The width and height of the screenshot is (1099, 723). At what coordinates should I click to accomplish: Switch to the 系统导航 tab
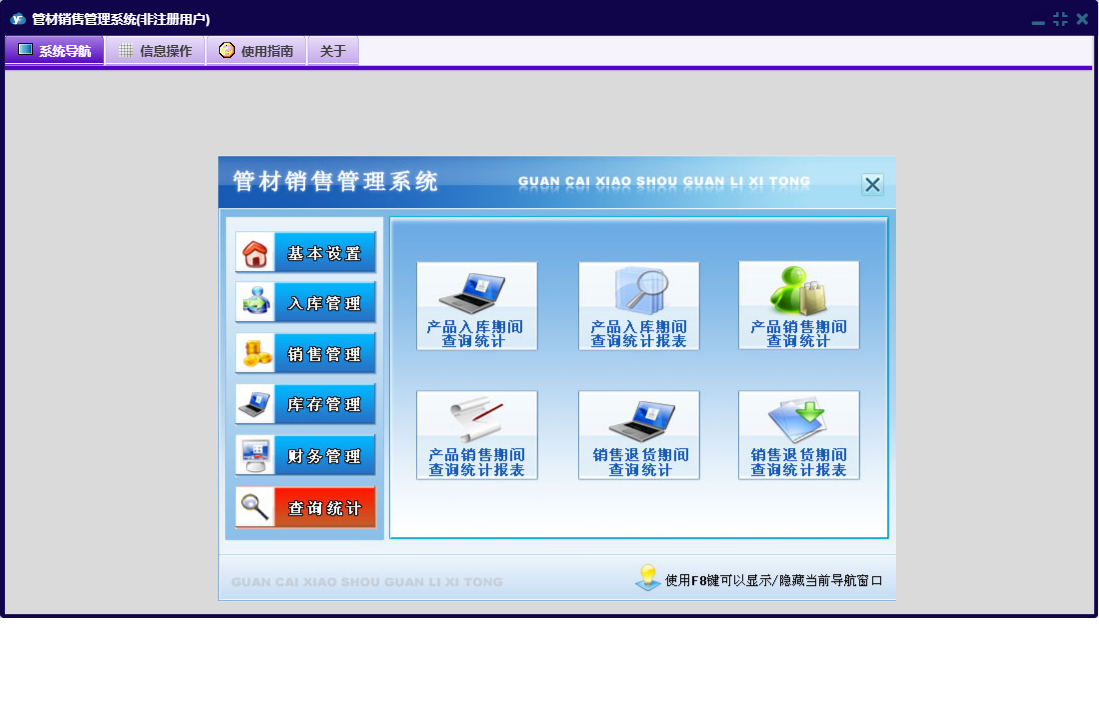coord(55,51)
